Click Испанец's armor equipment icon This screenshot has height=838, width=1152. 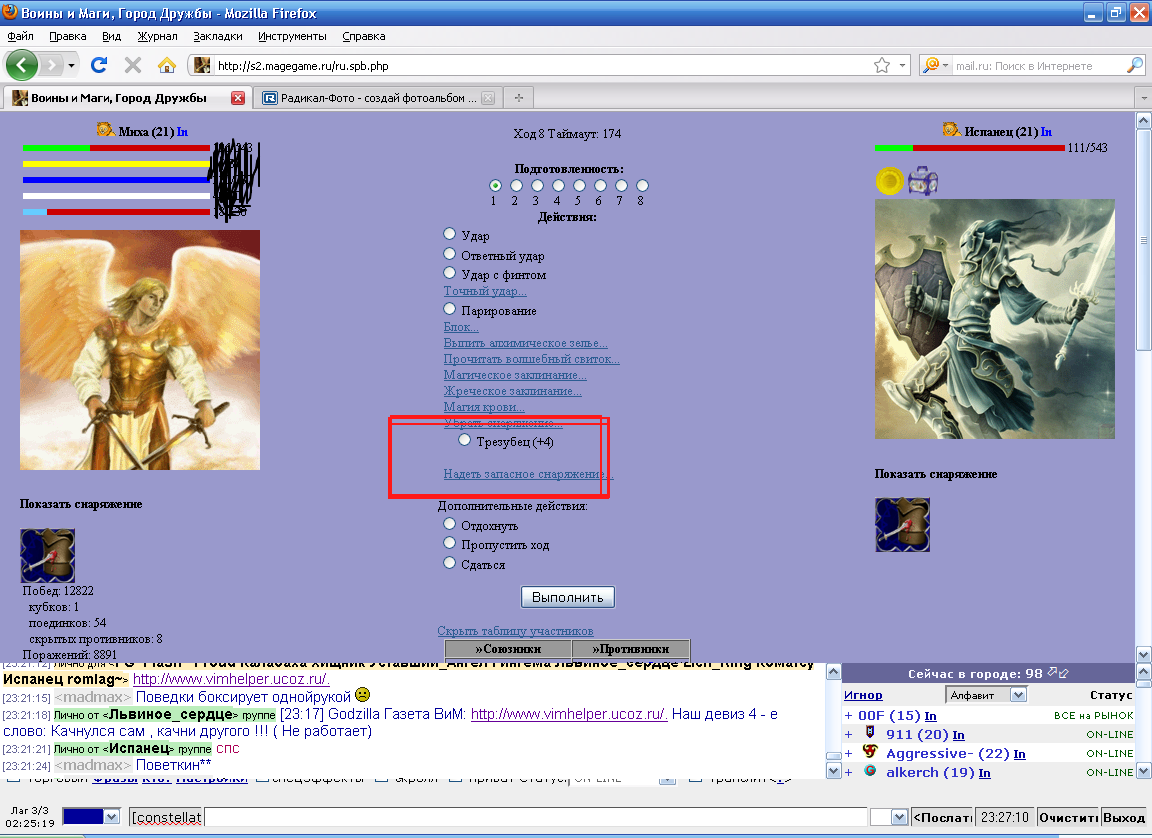(x=902, y=524)
